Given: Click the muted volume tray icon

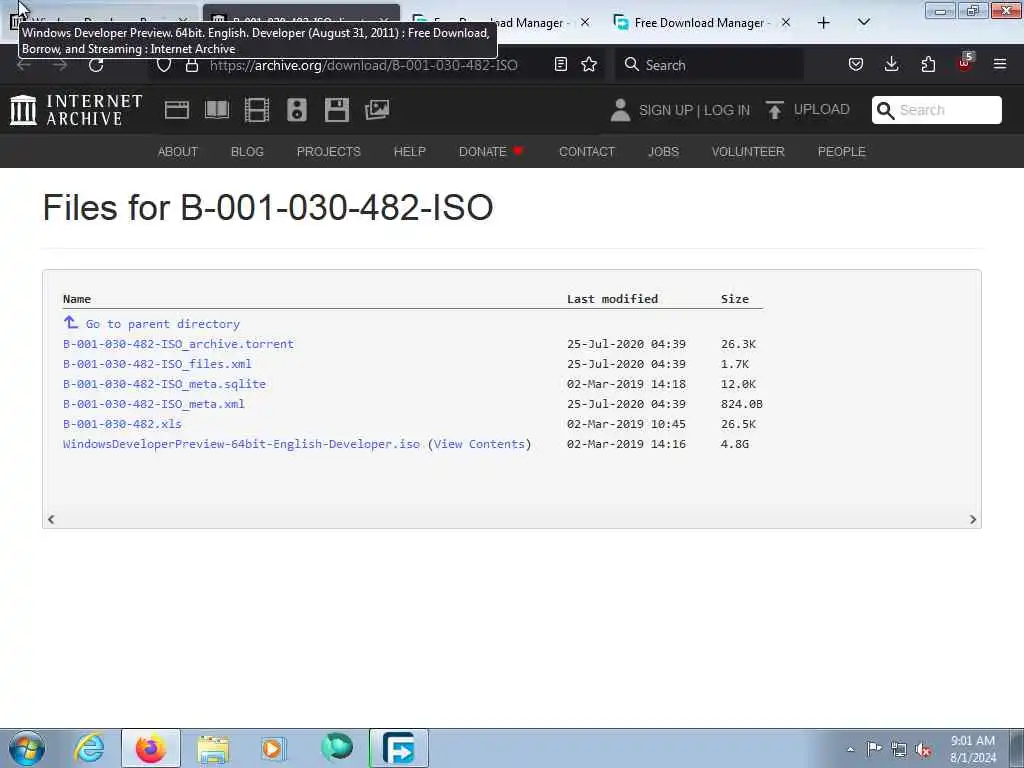Looking at the screenshot, I should click(x=923, y=749).
